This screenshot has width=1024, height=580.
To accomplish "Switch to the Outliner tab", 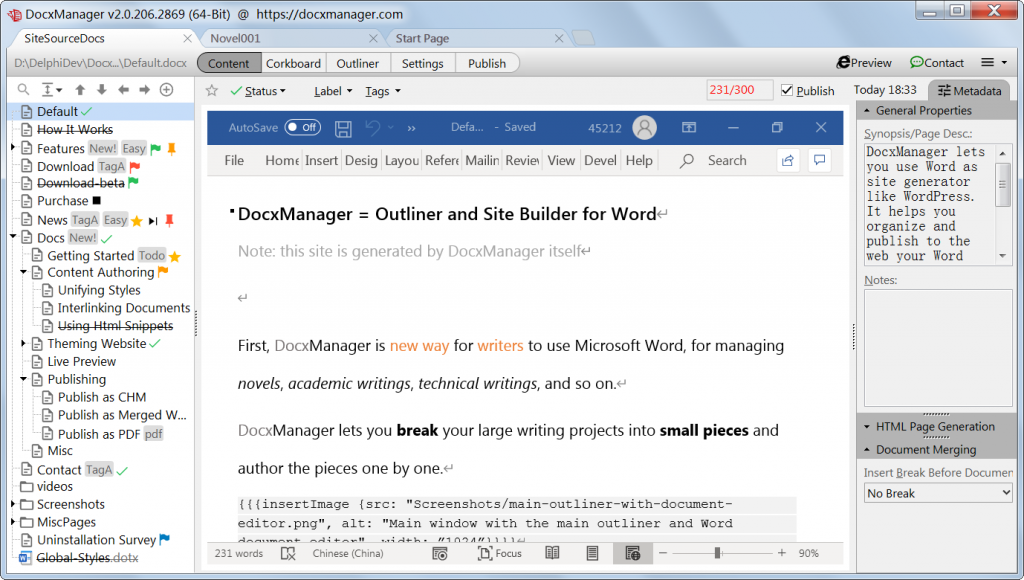I will 357,63.
